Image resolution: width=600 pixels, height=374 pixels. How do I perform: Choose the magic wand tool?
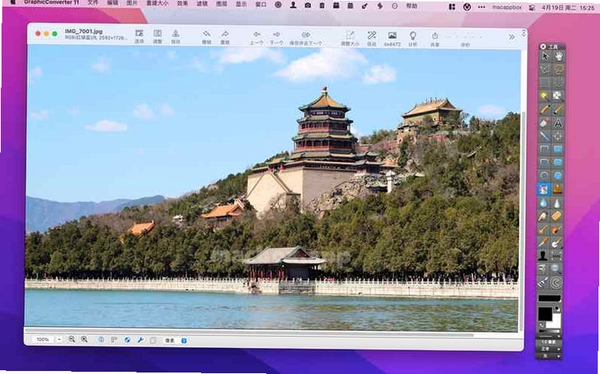click(x=545, y=96)
